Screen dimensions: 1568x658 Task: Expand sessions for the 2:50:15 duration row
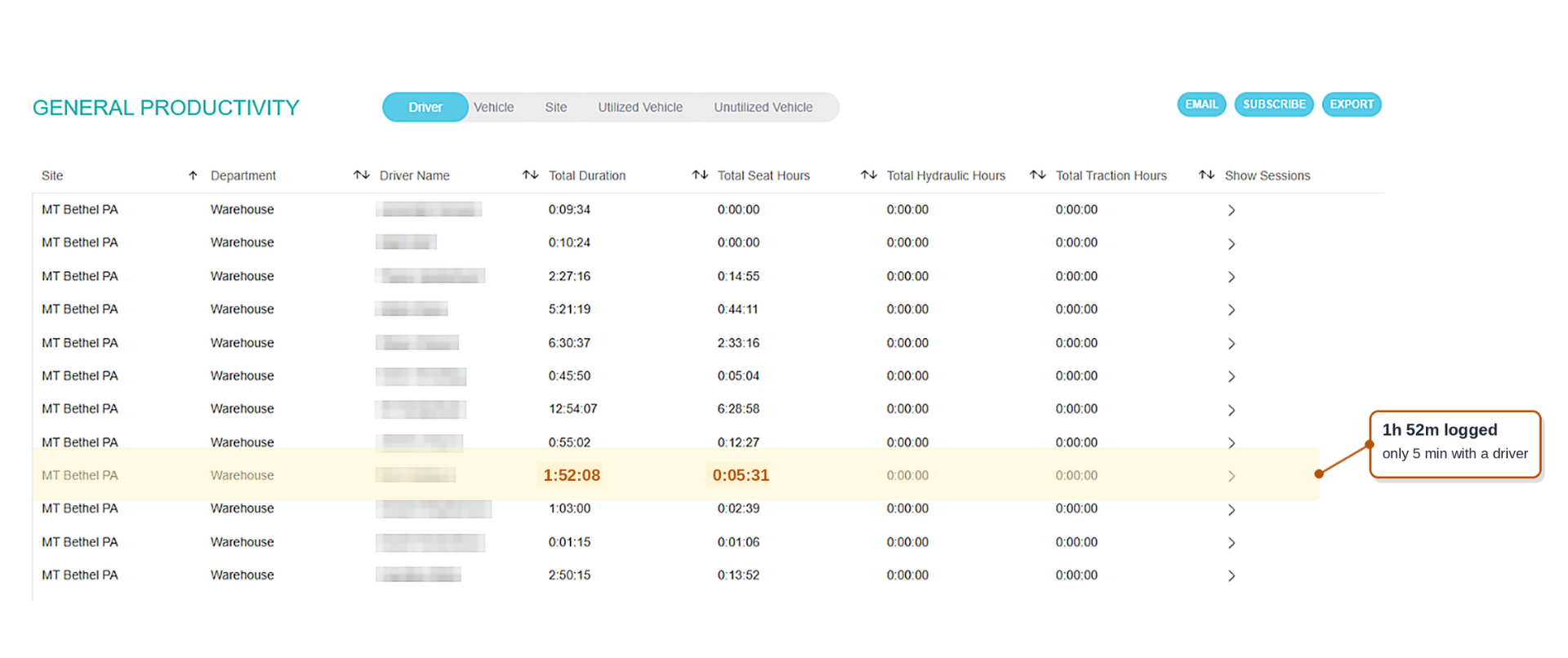pos(1232,576)
